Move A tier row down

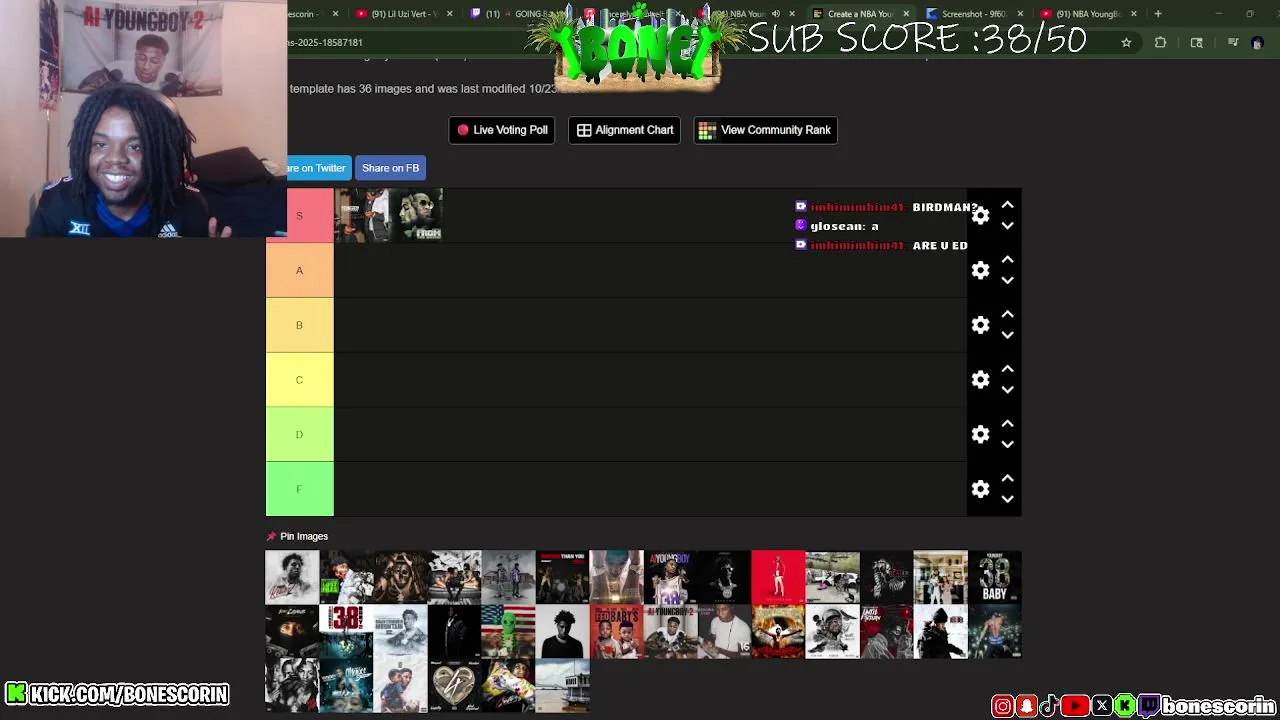(x=1007, y=281)
